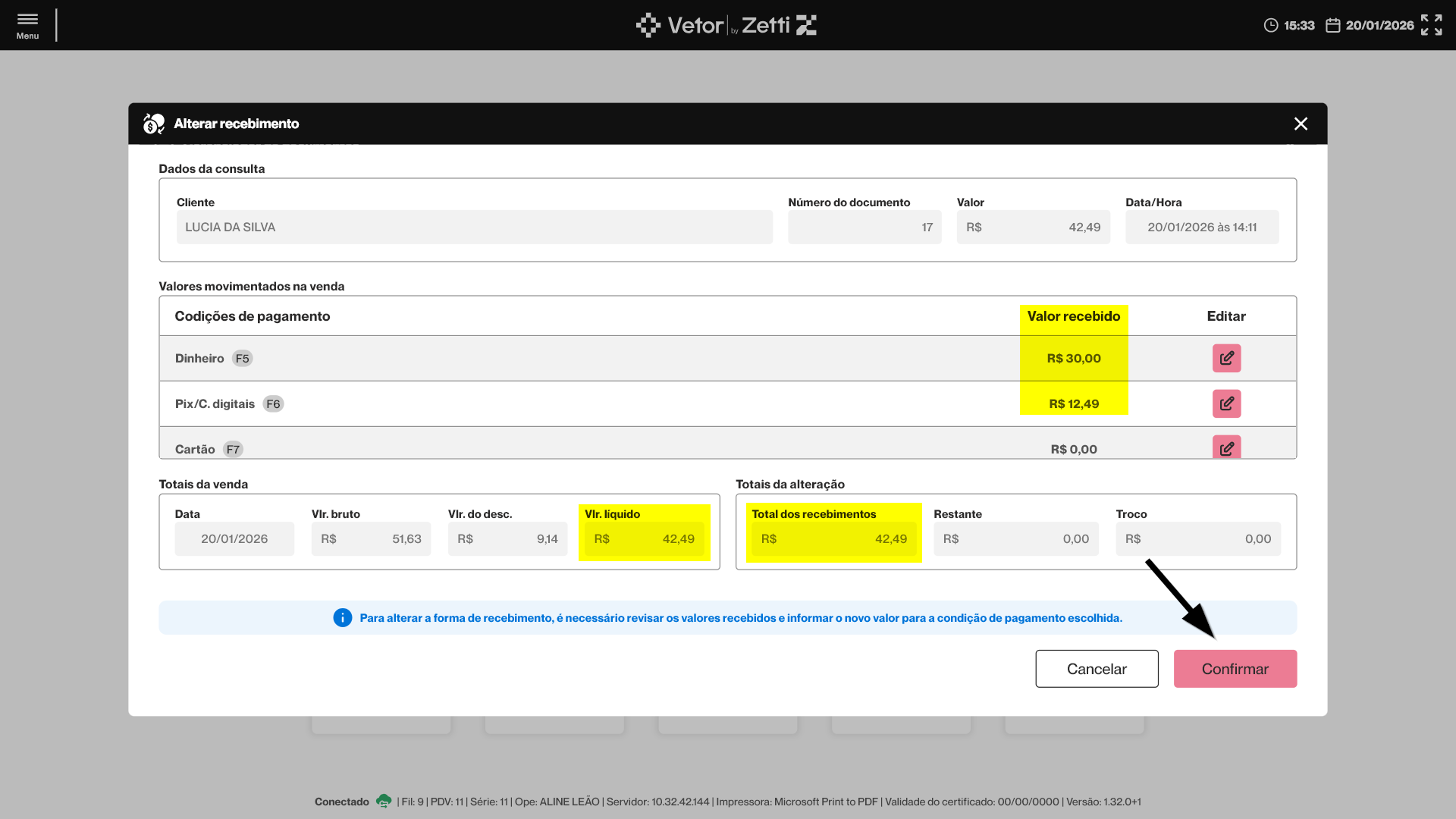Close the Alterar recebimento dialog
This screenshot has width=1456, height=819.
[x=1301, y=124]
